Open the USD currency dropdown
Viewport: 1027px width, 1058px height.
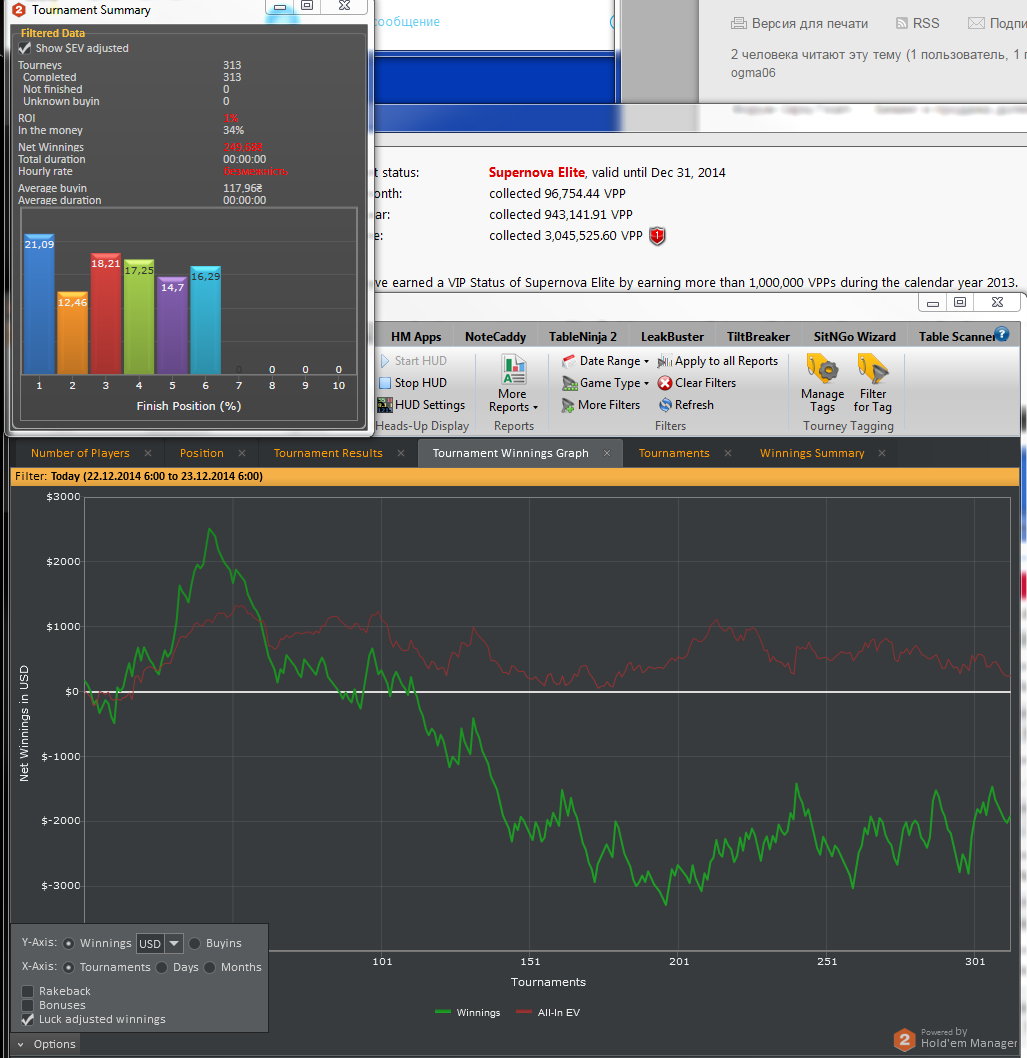(174, 943)
